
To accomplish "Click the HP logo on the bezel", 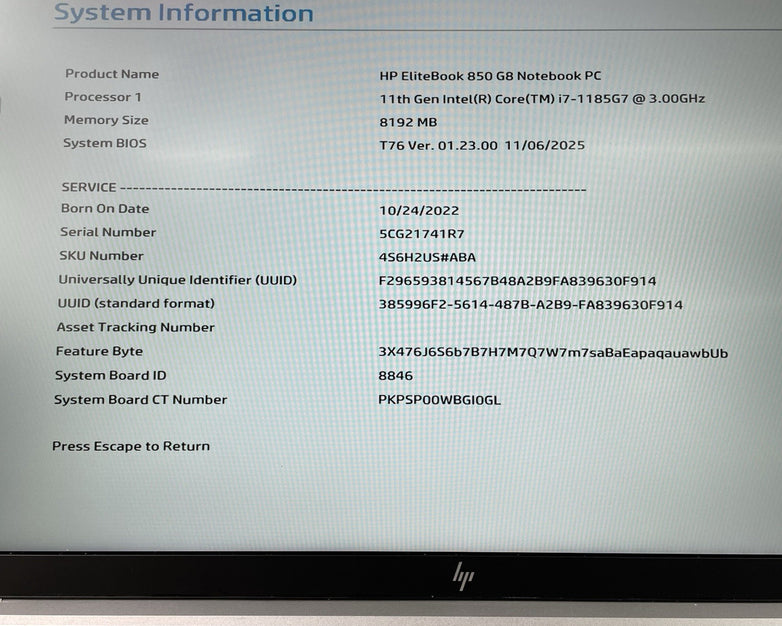I will pyautogui.click(x=463, y=576).
